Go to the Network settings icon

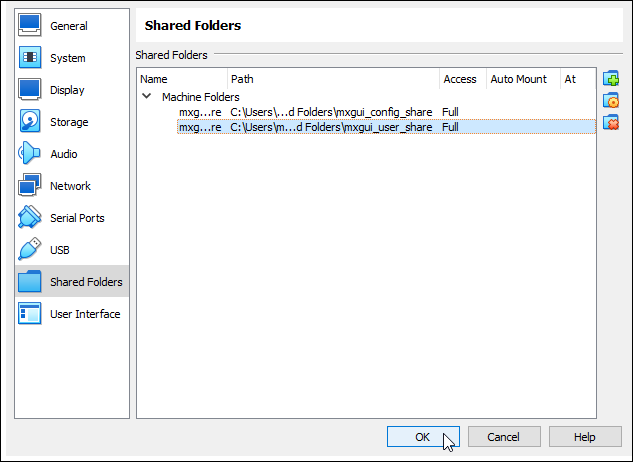coord(31,186)
